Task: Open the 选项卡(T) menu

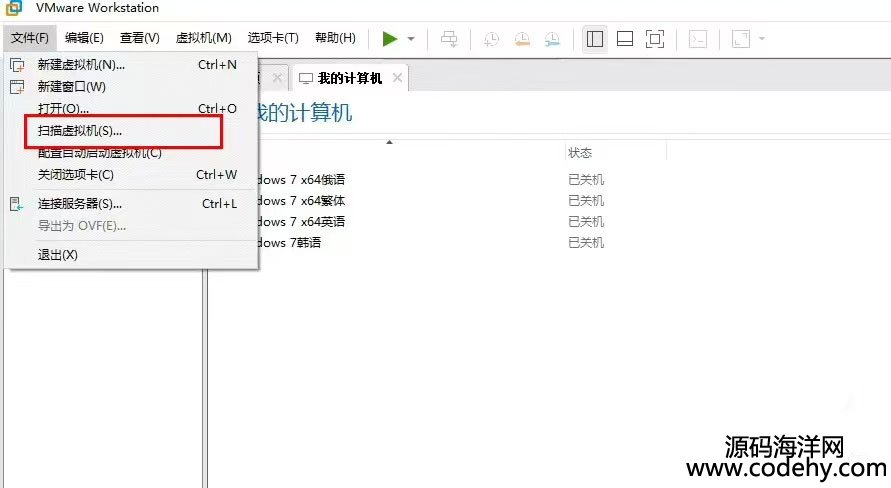Action: (x=273, y=38)
